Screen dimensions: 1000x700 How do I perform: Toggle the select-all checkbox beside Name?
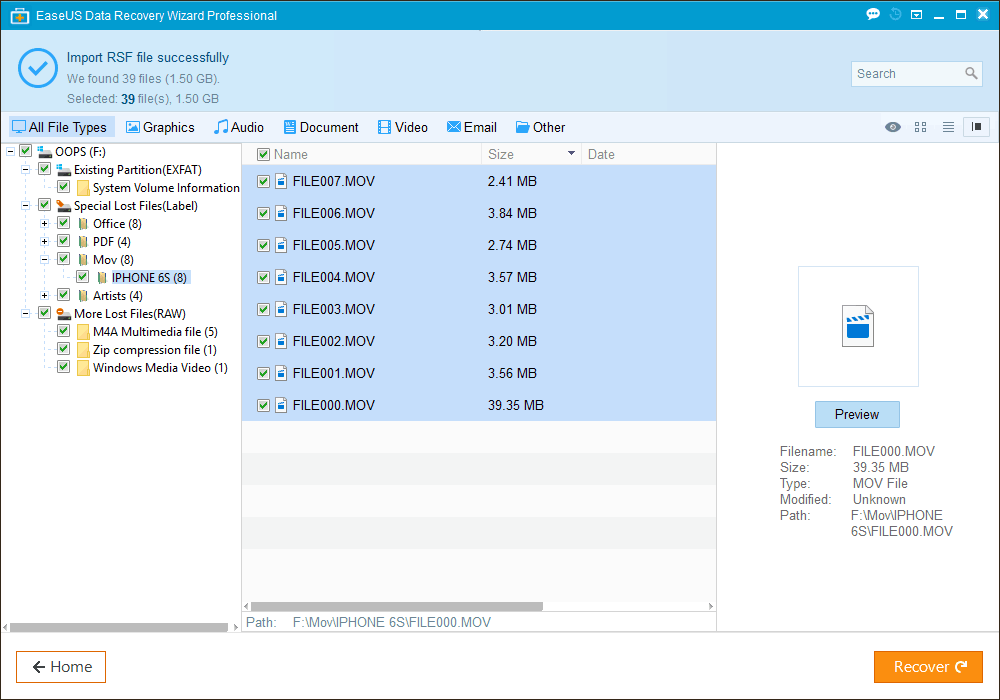(x=263, y=154)
